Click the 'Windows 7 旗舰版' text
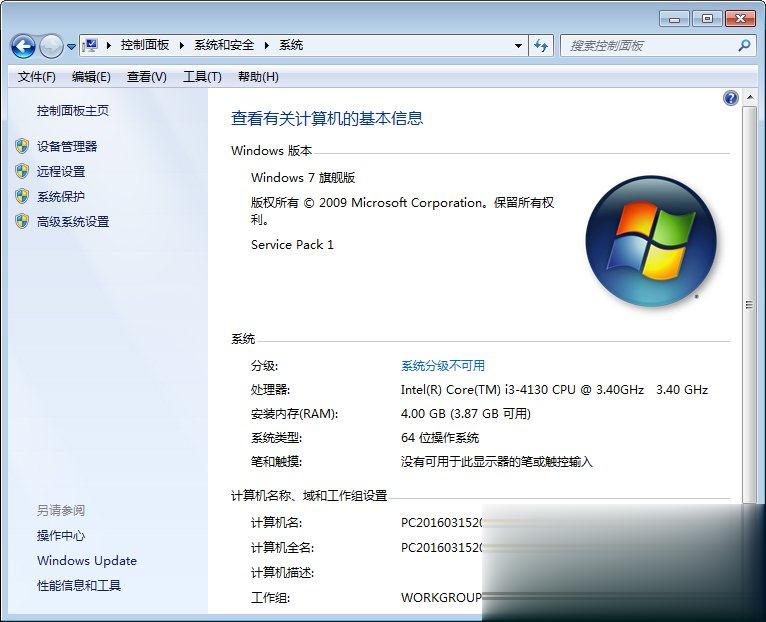 click(303, 177)
